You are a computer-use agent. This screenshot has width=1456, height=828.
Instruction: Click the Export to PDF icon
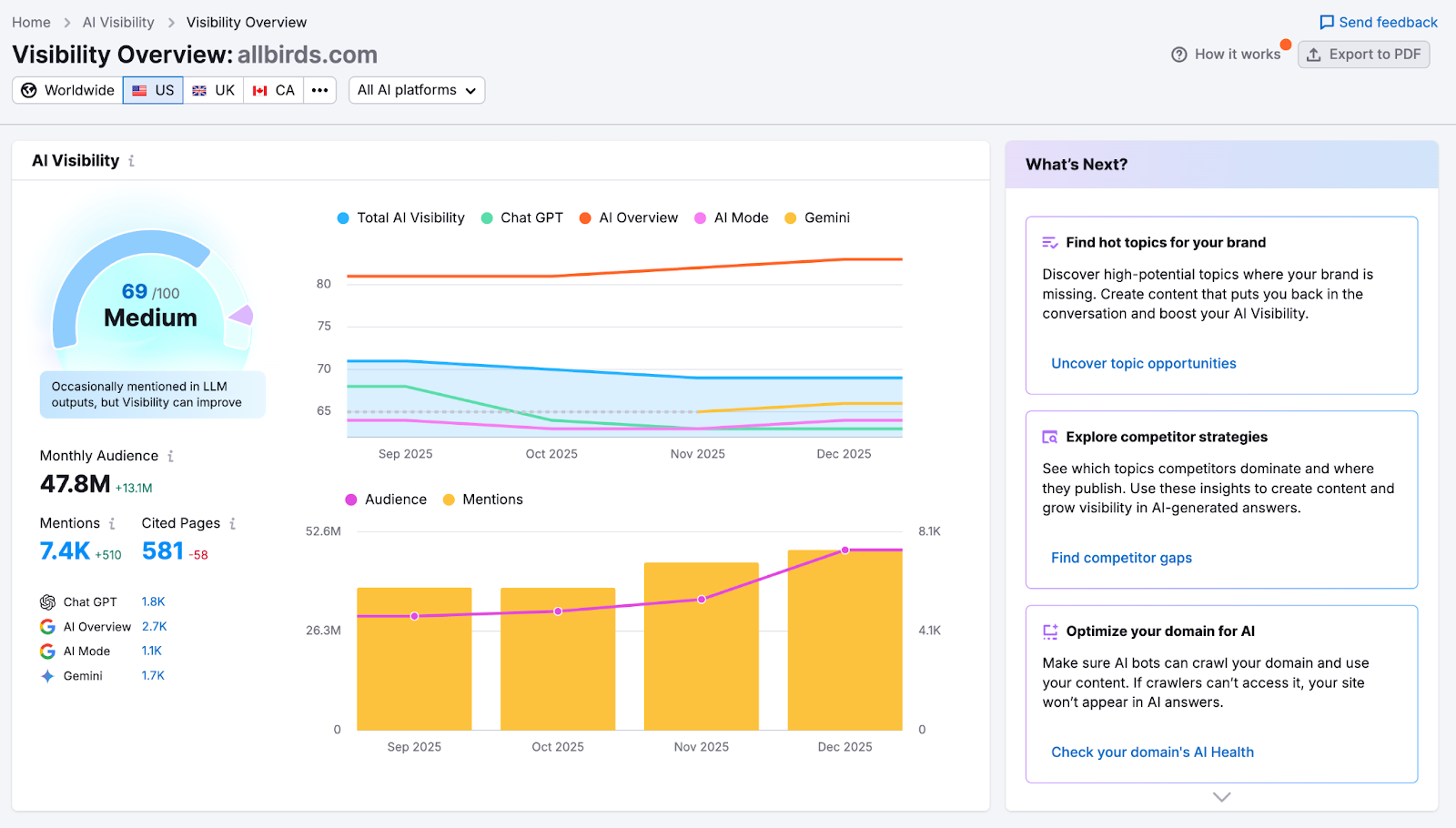1313,55
